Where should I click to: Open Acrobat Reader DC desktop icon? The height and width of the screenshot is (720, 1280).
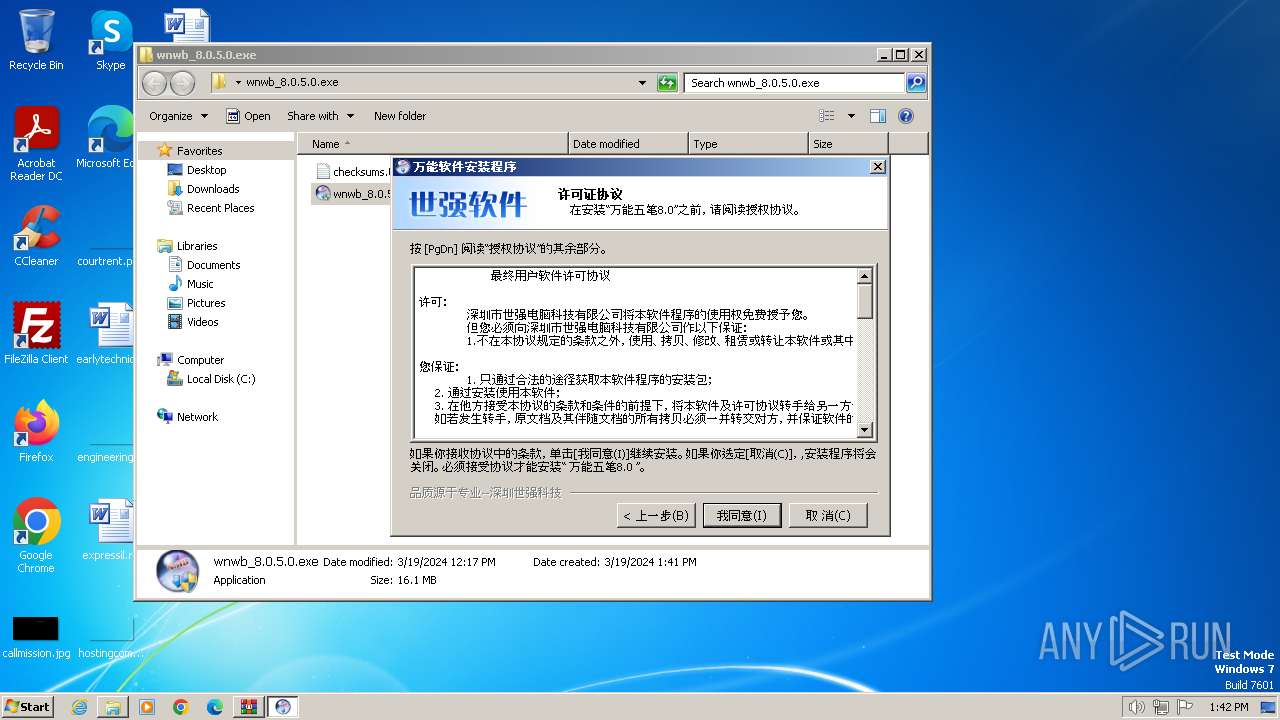click(36, 144)
